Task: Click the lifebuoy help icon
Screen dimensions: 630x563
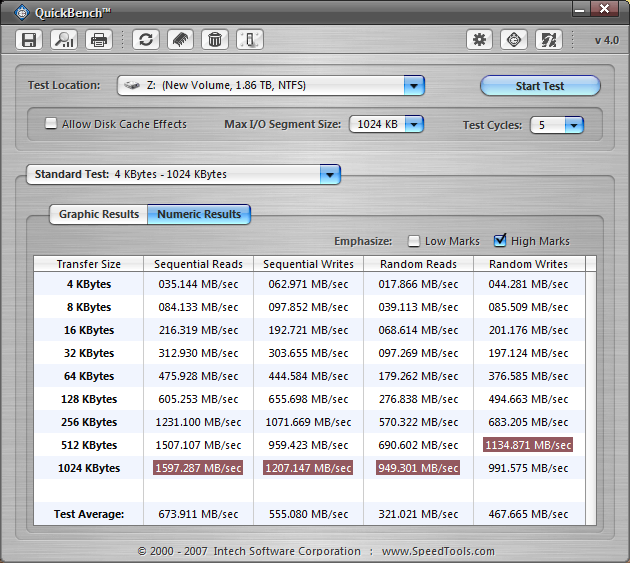Action: (514, 40)
